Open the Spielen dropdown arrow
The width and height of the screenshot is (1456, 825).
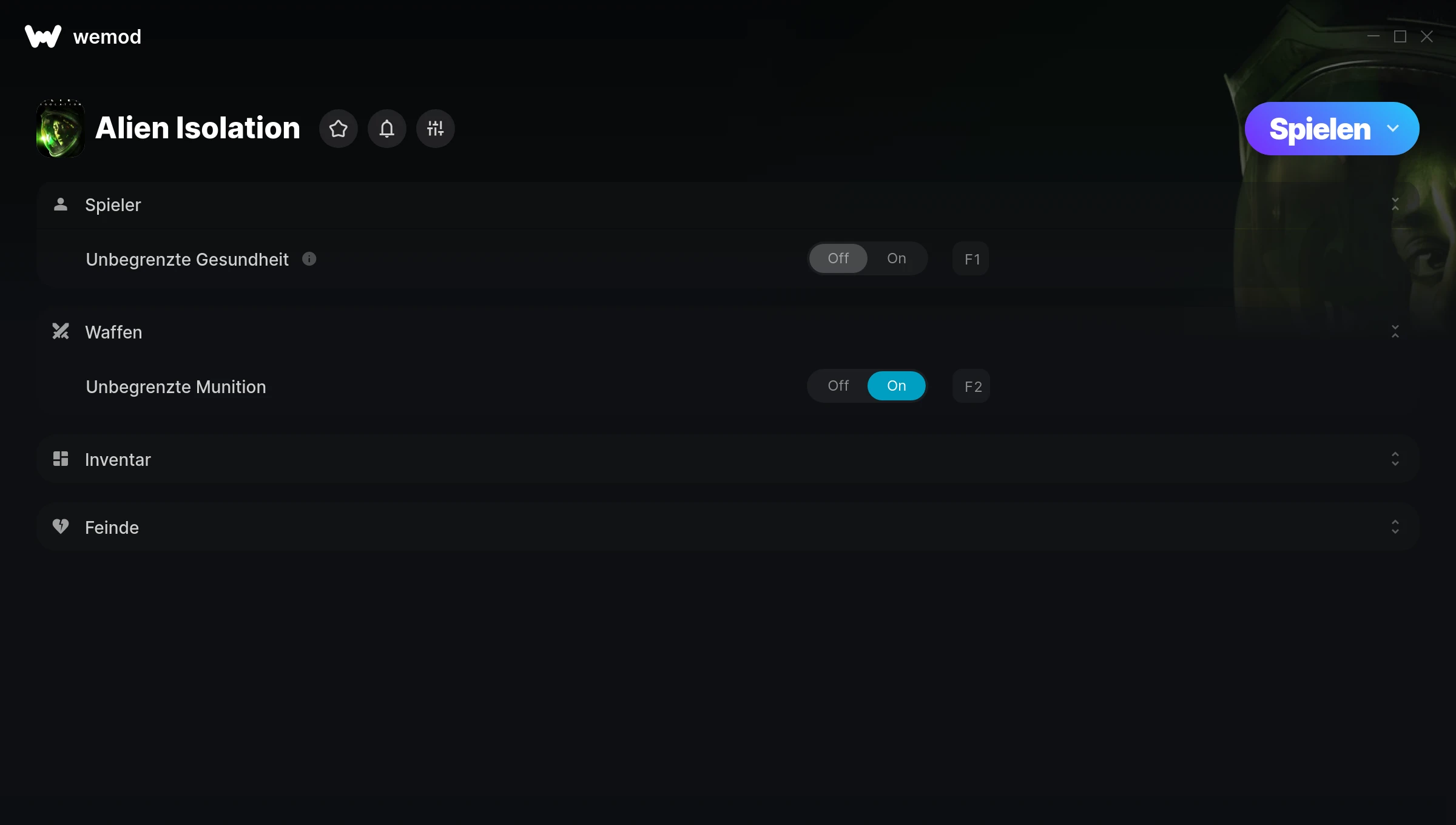tap(1393, 129)
